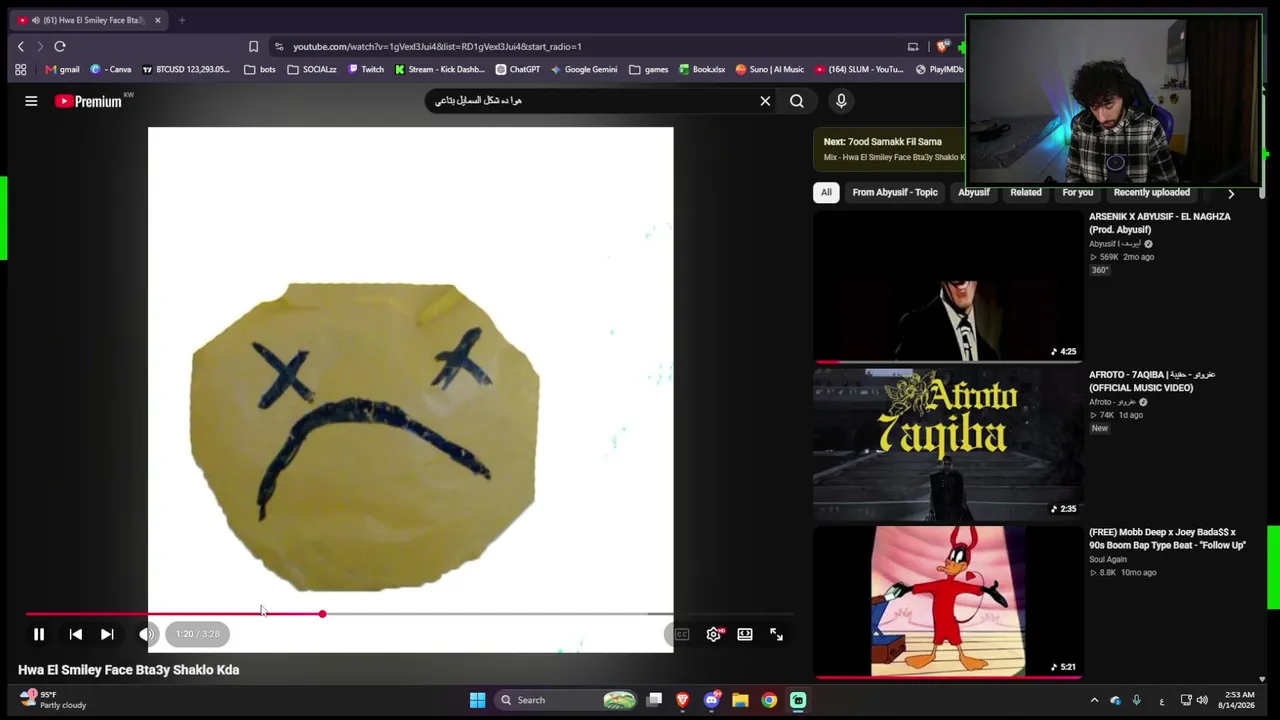
Task: Open the Twitch bookmark
Action: click(x=365, y=69)
